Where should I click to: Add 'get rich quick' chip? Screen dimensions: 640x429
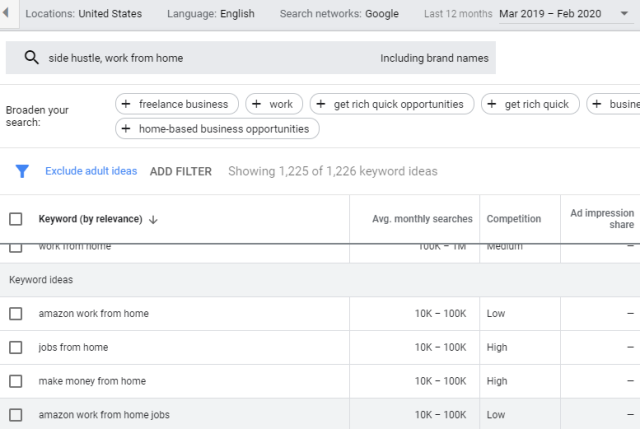(528, 104)
